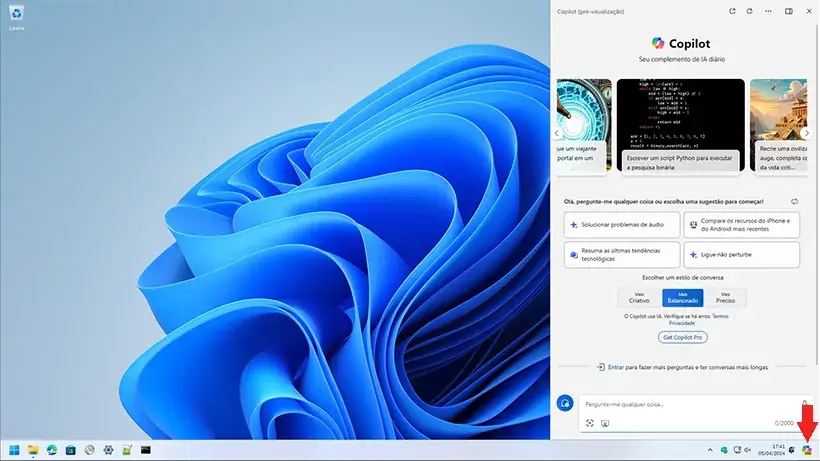Launch Microsoft Edge from the taskbar

click(x=52, y=450)
